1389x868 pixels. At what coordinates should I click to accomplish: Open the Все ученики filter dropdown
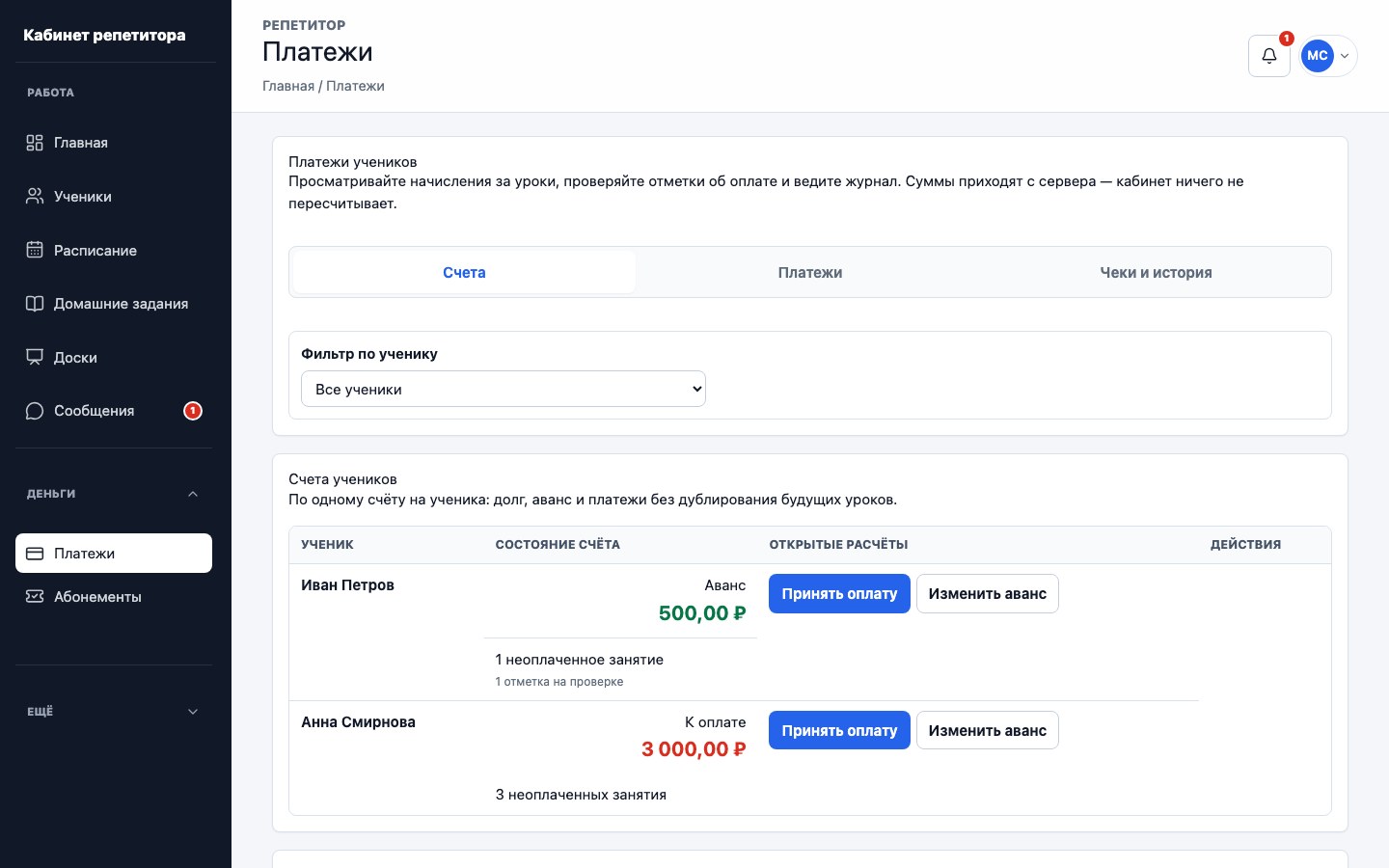[x=504, y=389]
